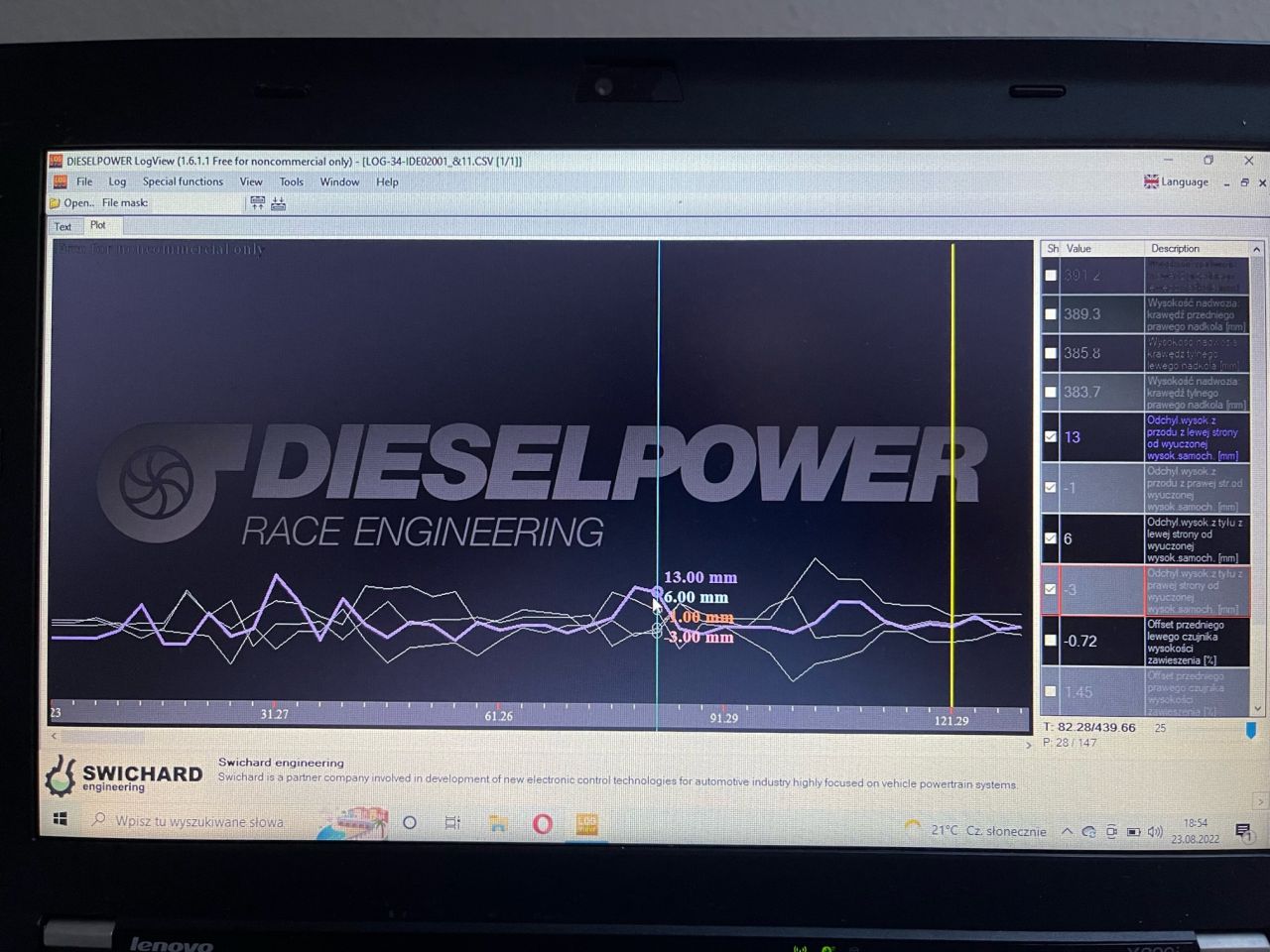Click the zoom slider thumb below channel list
This screenshot has width=1270, height=952.
point(1251,730)
